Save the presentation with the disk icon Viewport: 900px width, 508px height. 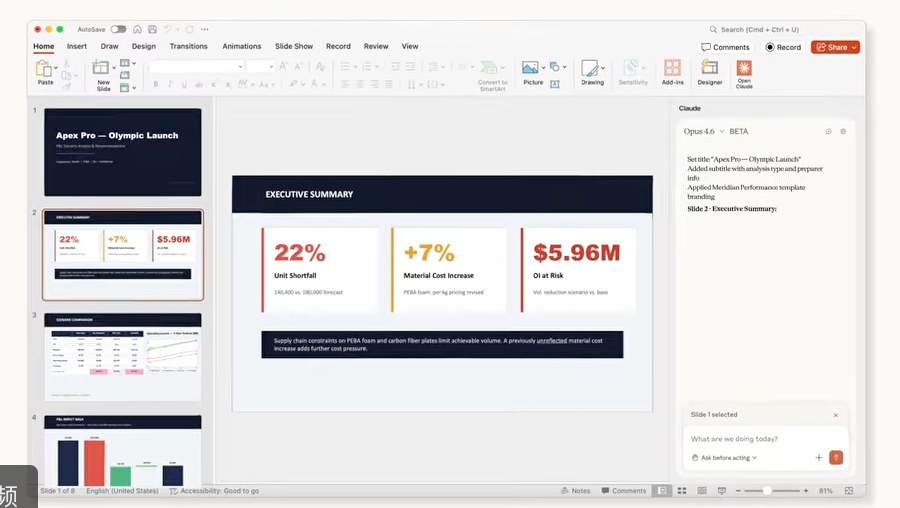153,29
